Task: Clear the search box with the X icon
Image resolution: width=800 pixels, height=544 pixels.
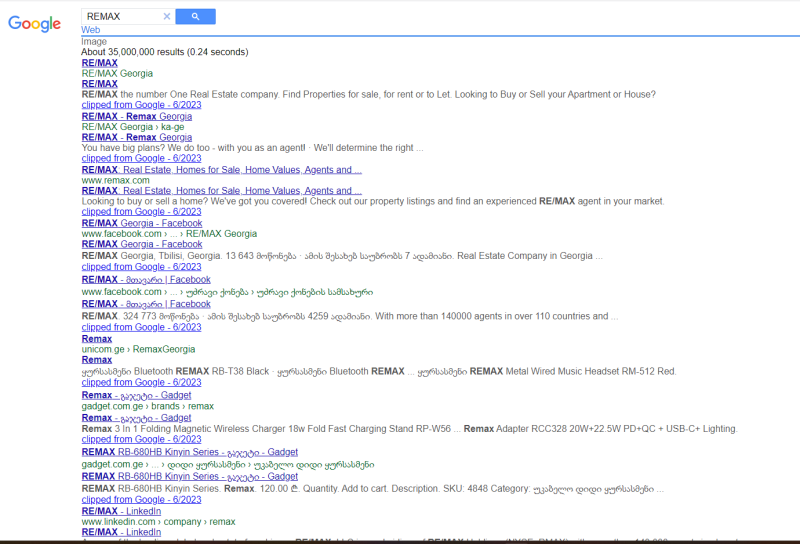Action: tap(167, 16)
